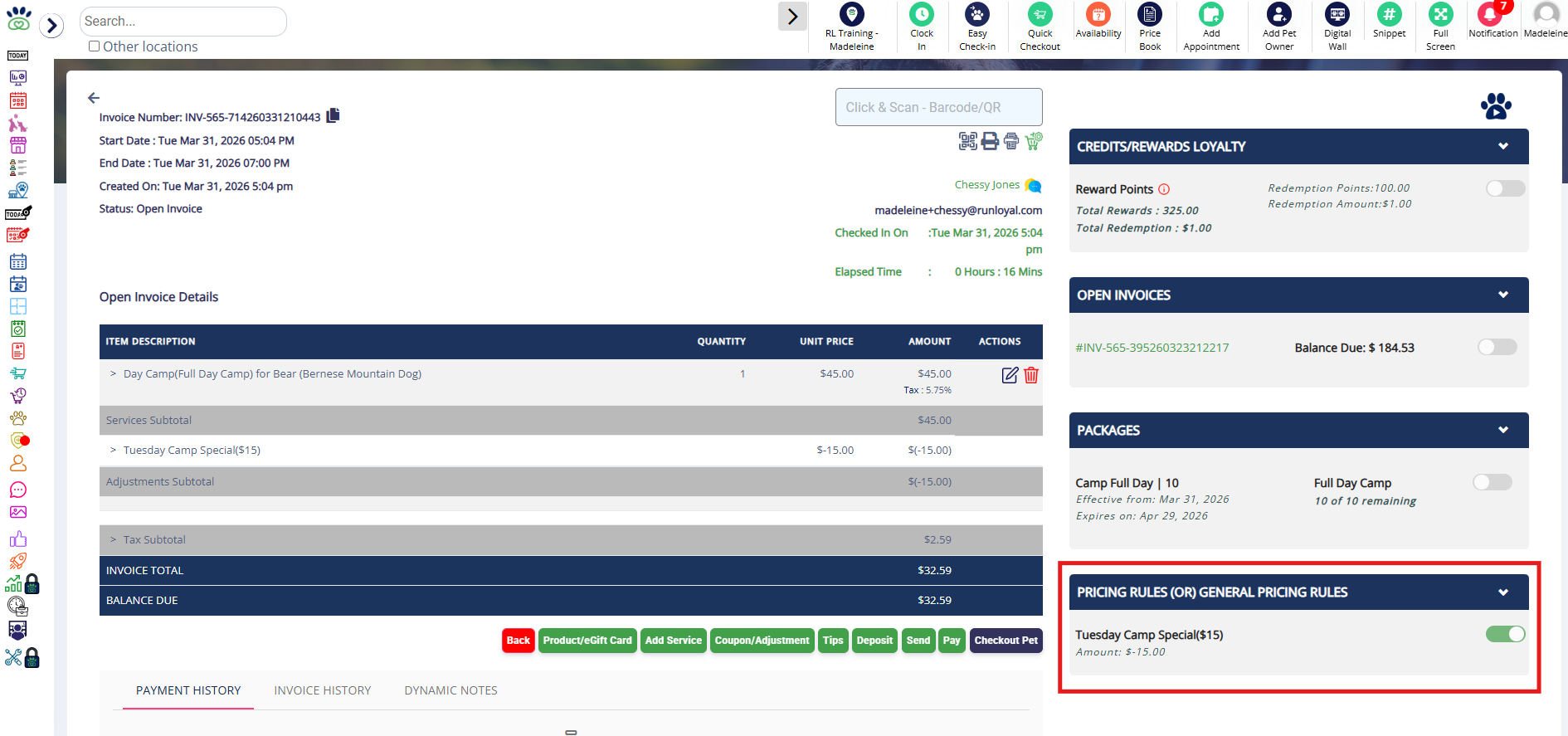Collapse the Open Invoices panel
The width and height of the screenshot is (1568, 736).
1502,295
